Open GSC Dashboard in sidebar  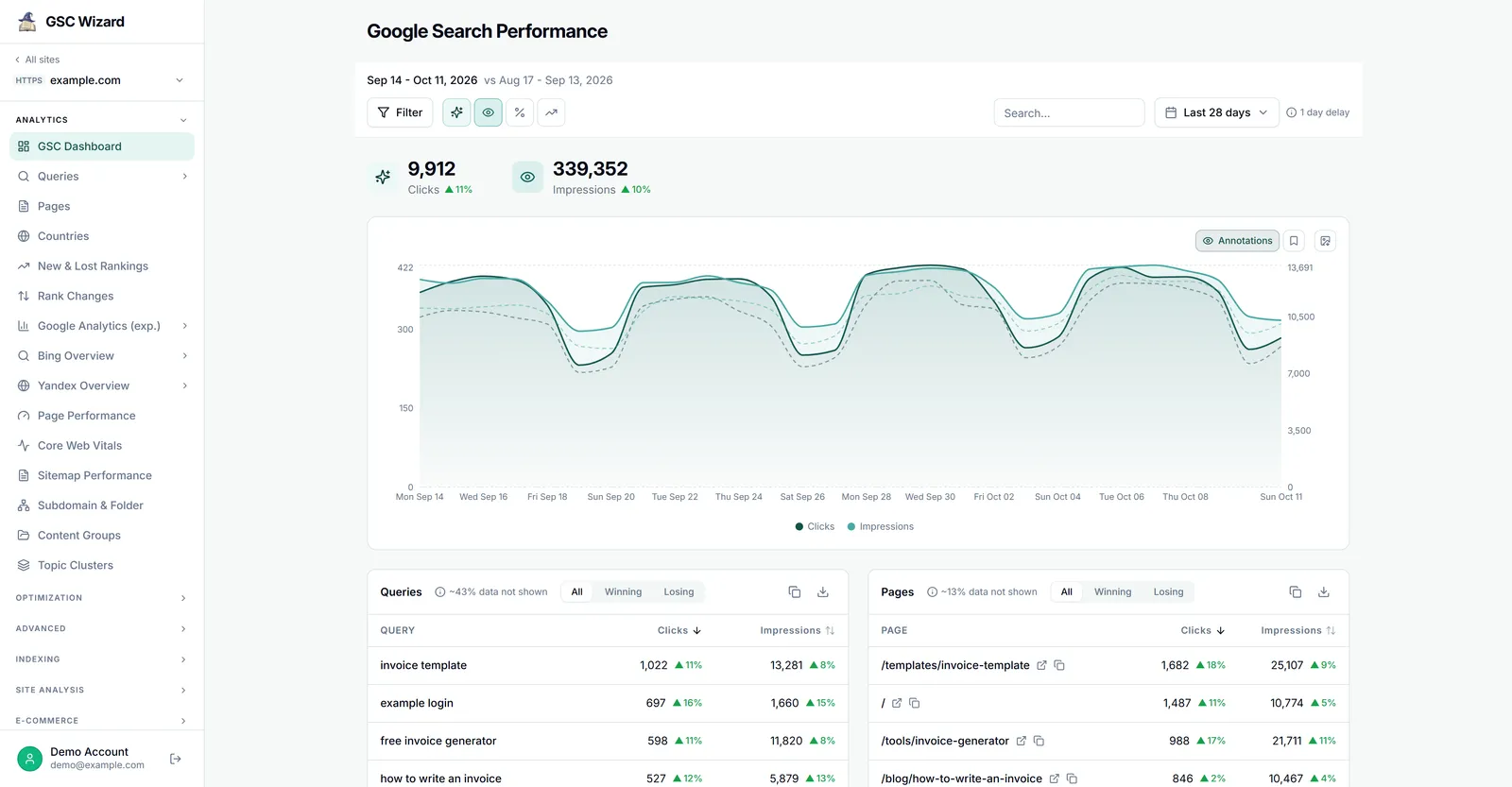102,146
